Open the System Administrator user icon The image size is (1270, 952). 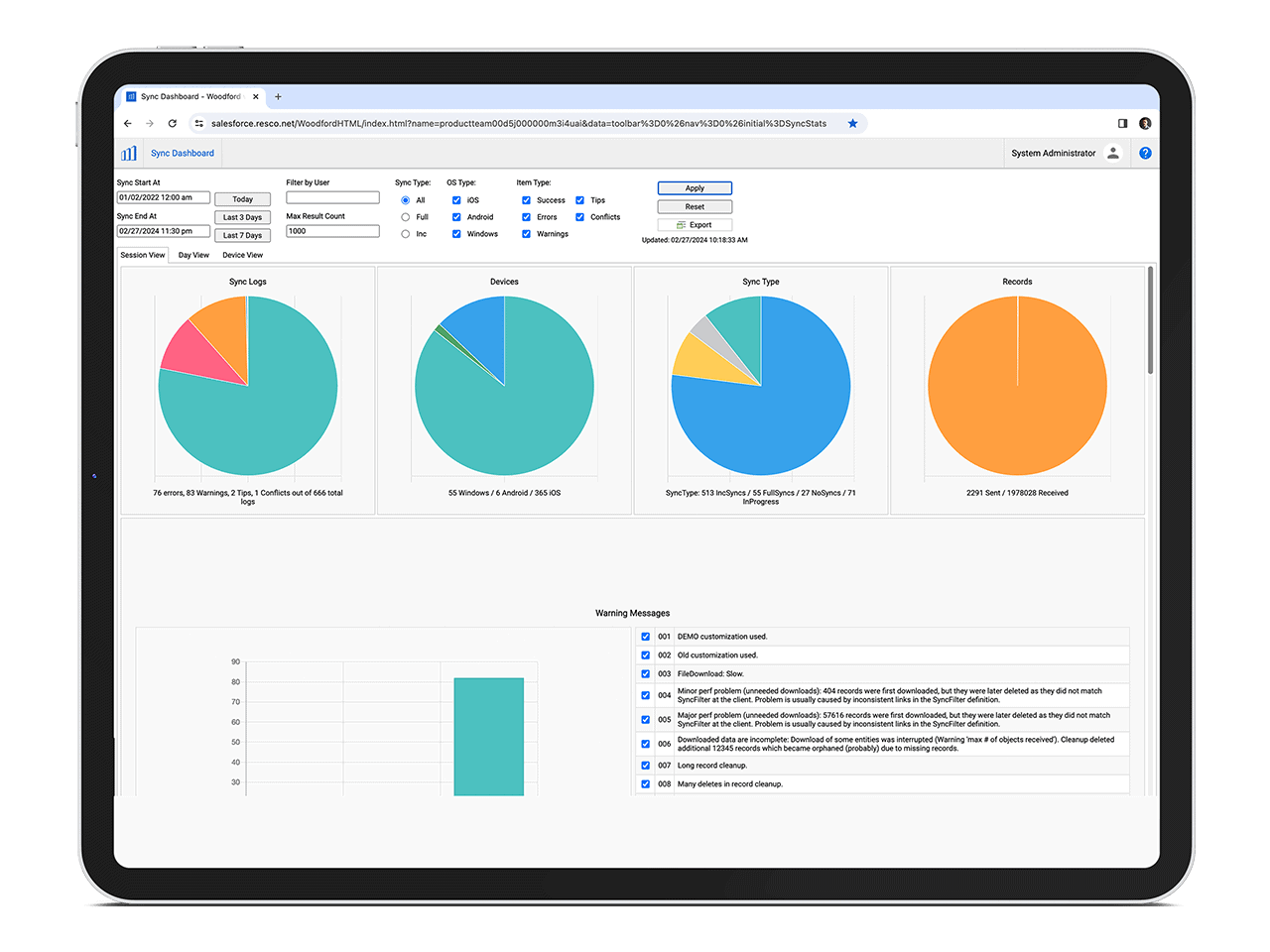[x=1113, y=153]
